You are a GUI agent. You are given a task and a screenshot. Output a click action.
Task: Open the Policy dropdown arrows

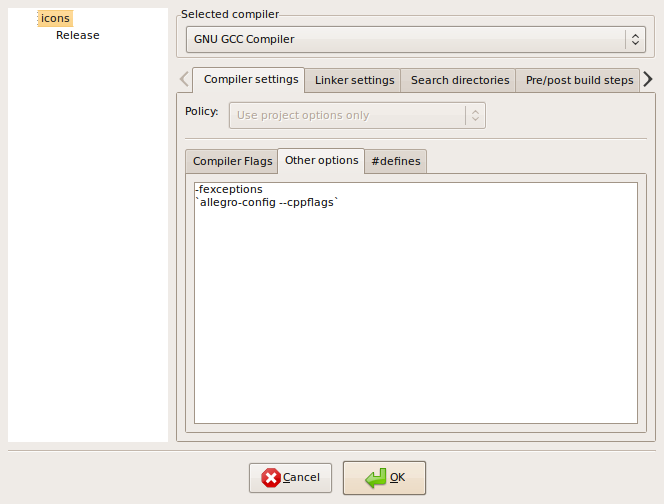pos(475,115)
